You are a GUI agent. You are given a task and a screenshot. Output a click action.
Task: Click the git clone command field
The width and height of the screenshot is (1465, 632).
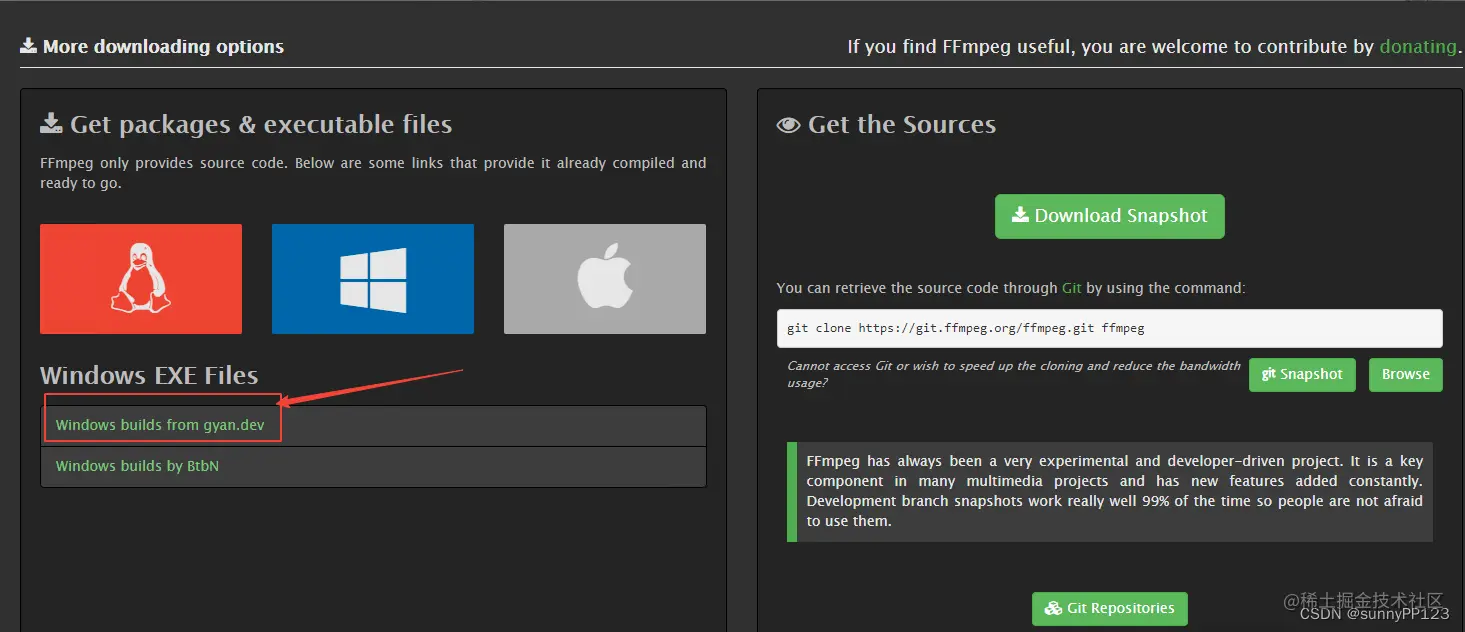pos(1110,328)
